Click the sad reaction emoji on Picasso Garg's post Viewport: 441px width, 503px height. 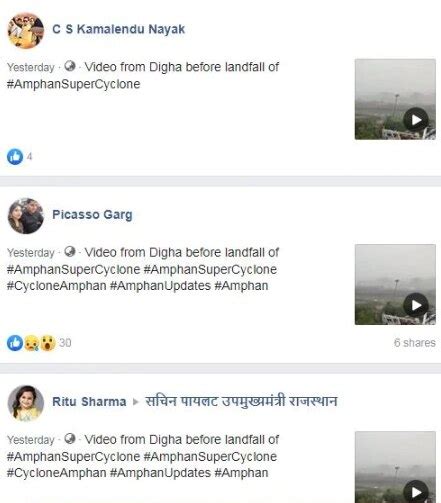pos(32,343)
